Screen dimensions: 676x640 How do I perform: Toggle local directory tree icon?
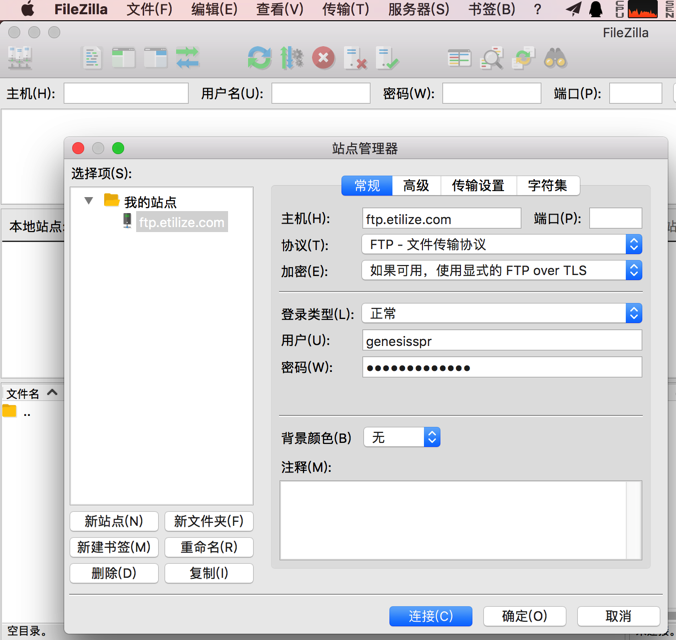pos(123,58)
